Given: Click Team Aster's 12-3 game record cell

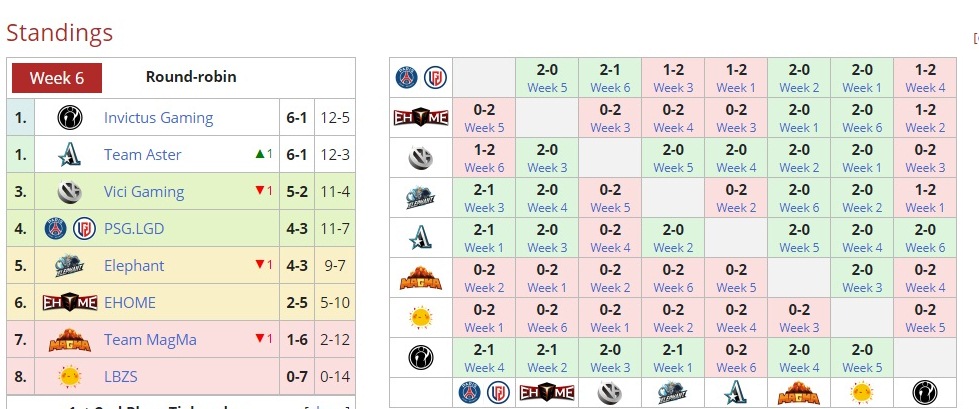Looking at the screenshot, I should (x=335, y=155).
